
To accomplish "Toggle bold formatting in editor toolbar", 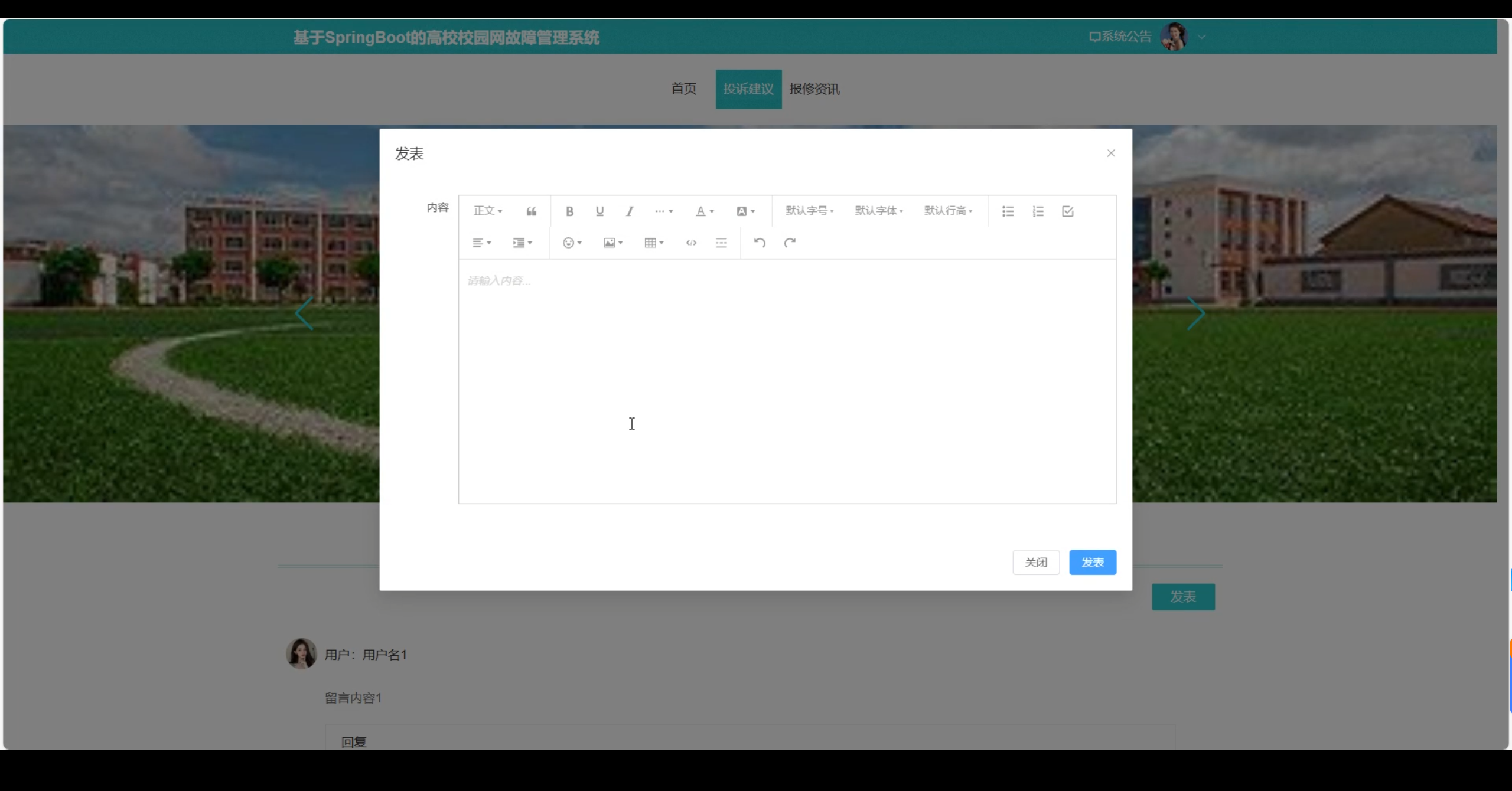I will pos(569,211).
